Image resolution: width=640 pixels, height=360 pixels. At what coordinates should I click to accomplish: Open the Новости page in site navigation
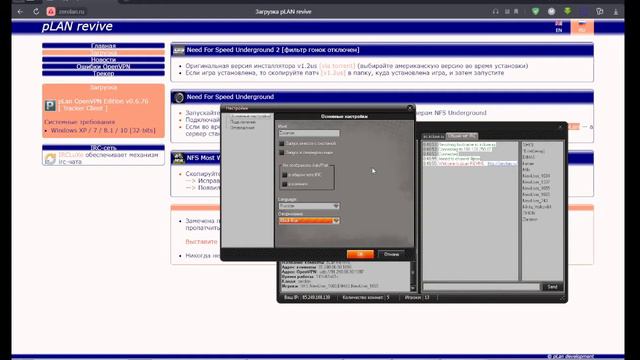(x=103, y=60)
